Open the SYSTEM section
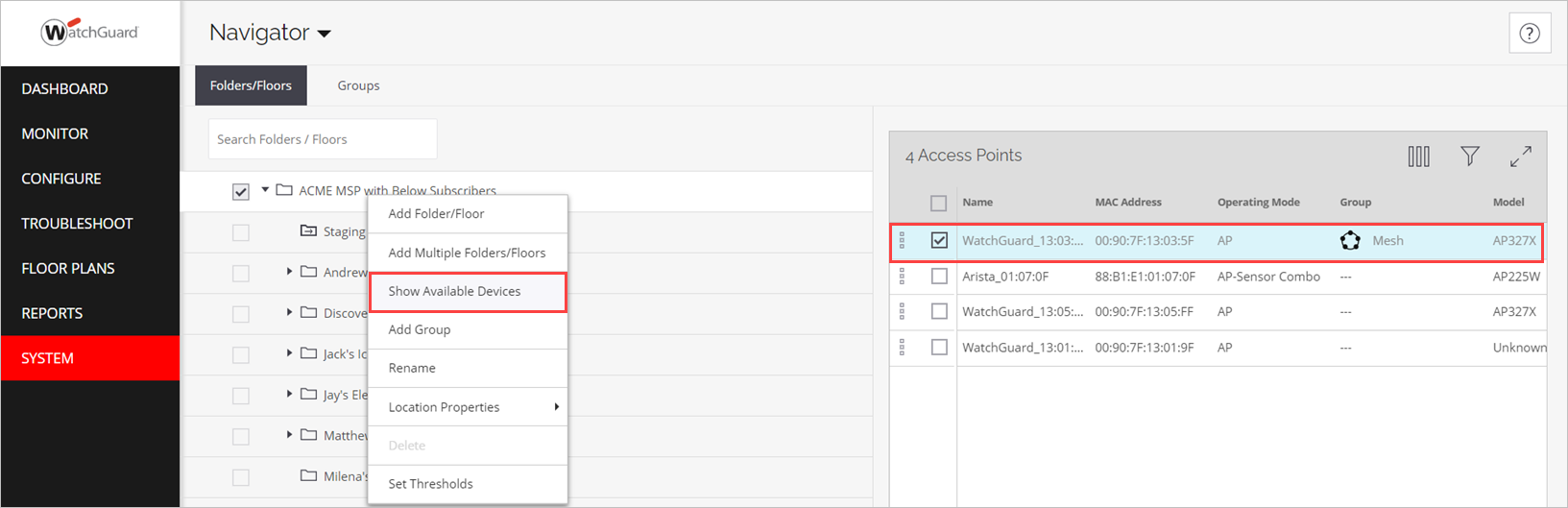The height and width of the screenshot is (508, 1568). (x=90, y=358)
